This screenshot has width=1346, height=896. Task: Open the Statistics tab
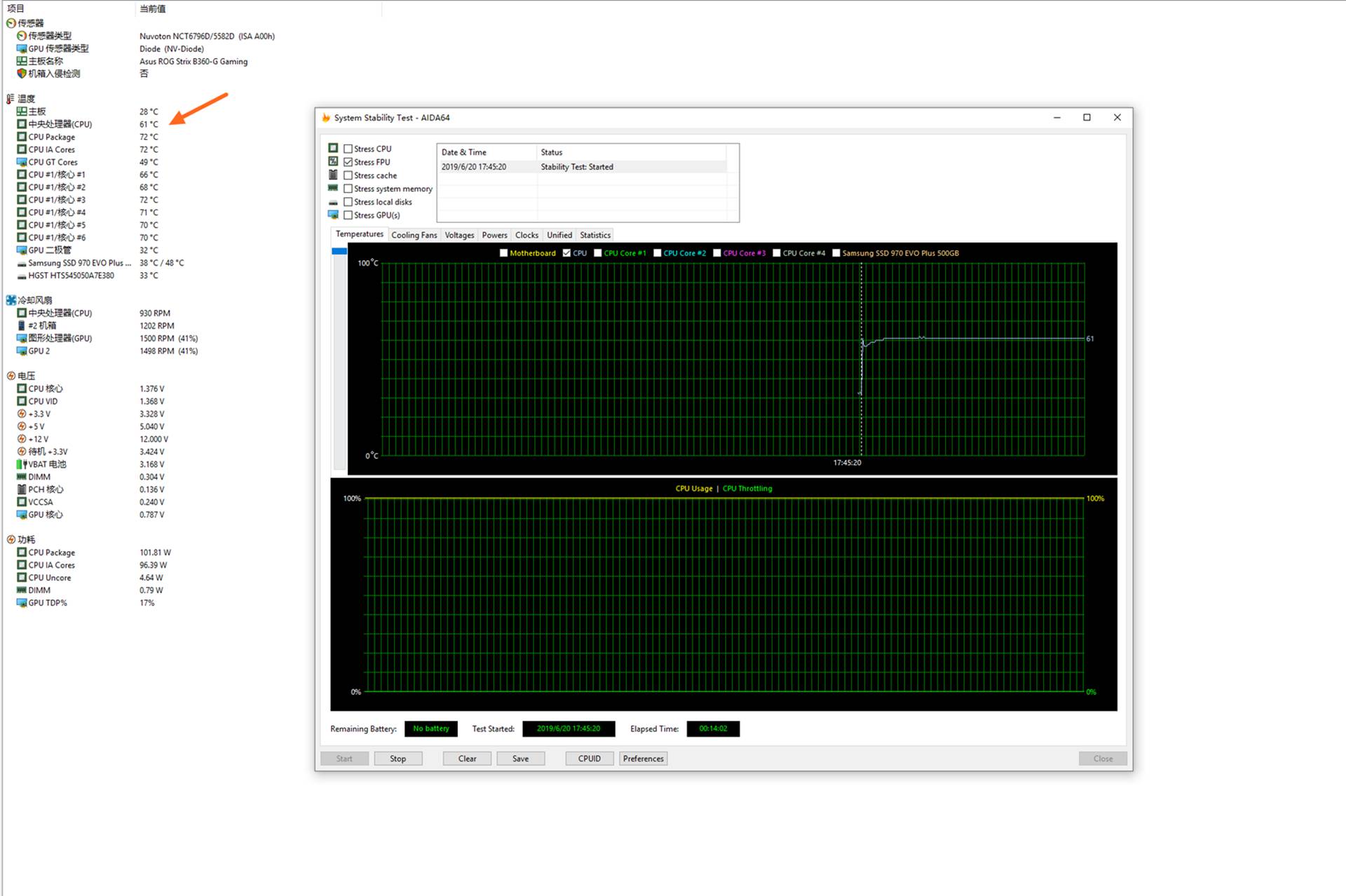tap(594, 235)
